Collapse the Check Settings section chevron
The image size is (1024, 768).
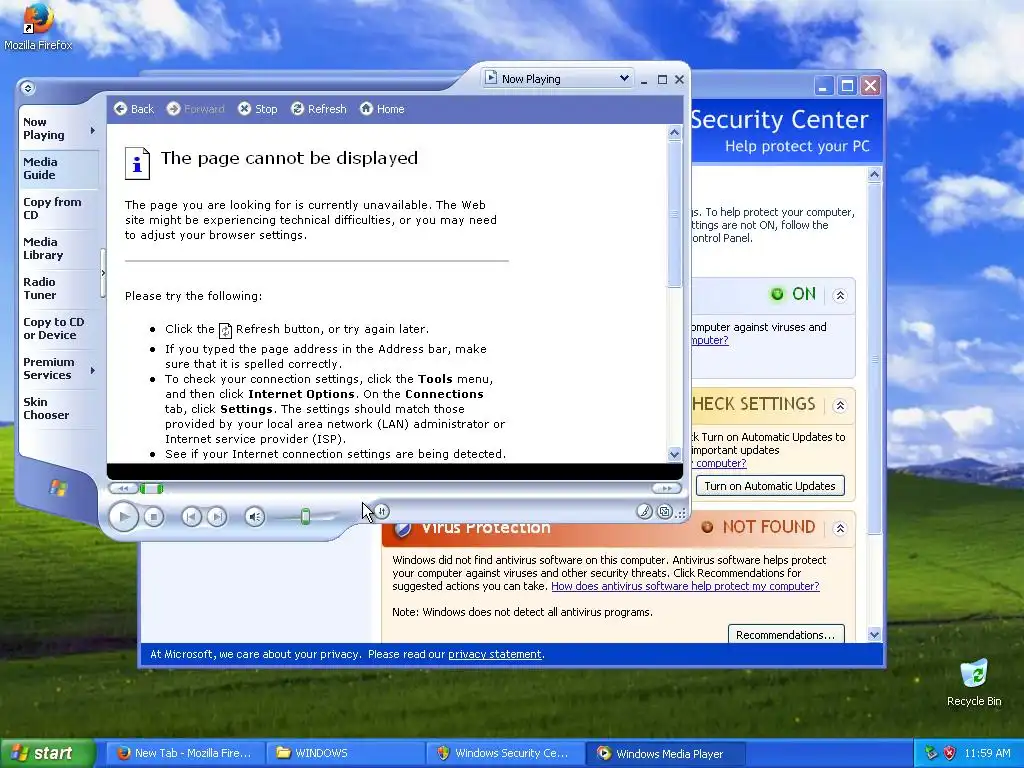pos(840,406)
